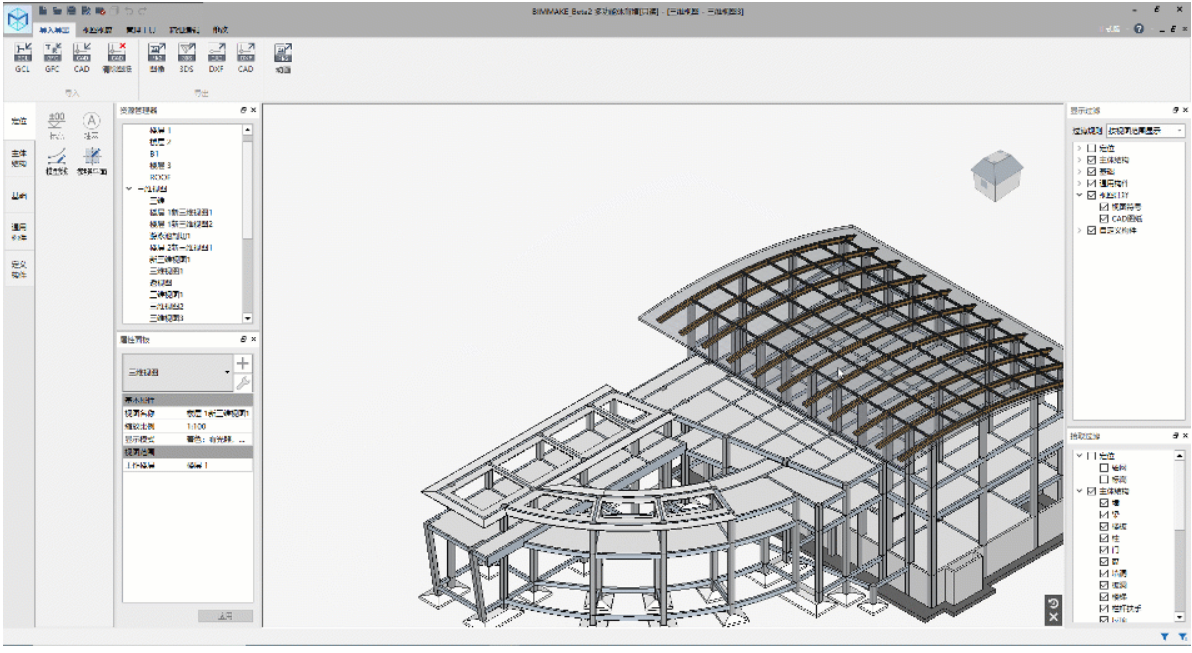Open the 主体结构 left sidebar tab
The height and width of the screenshot is (653, 1192).
pyautogui.click(x=19, y=158)
